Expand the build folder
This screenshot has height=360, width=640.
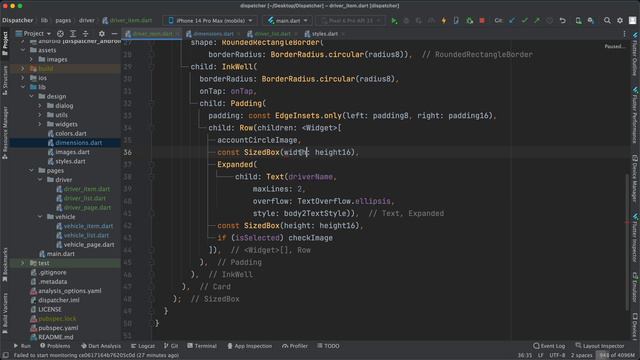[x=23, y=69]
